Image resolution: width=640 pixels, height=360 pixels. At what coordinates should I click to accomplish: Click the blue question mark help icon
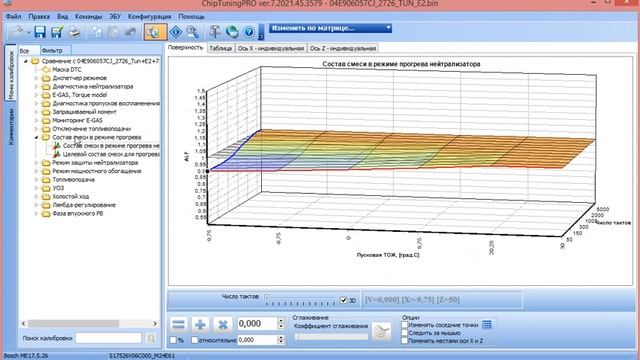(249, 32)
